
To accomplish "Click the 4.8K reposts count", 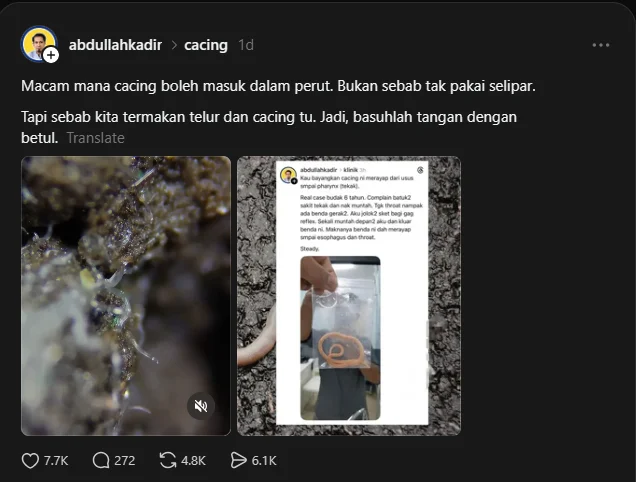I will tap(193, 461).
